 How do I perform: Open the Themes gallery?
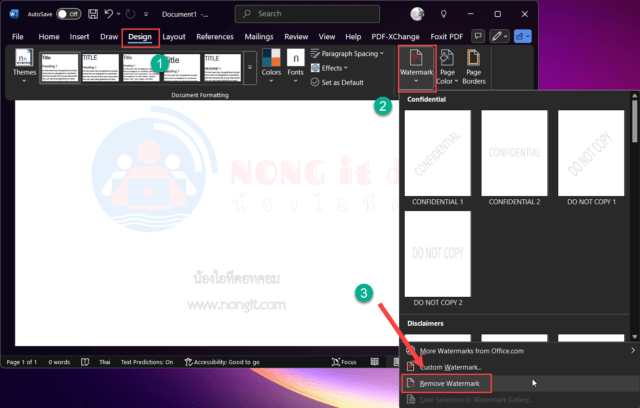[24, 66]
